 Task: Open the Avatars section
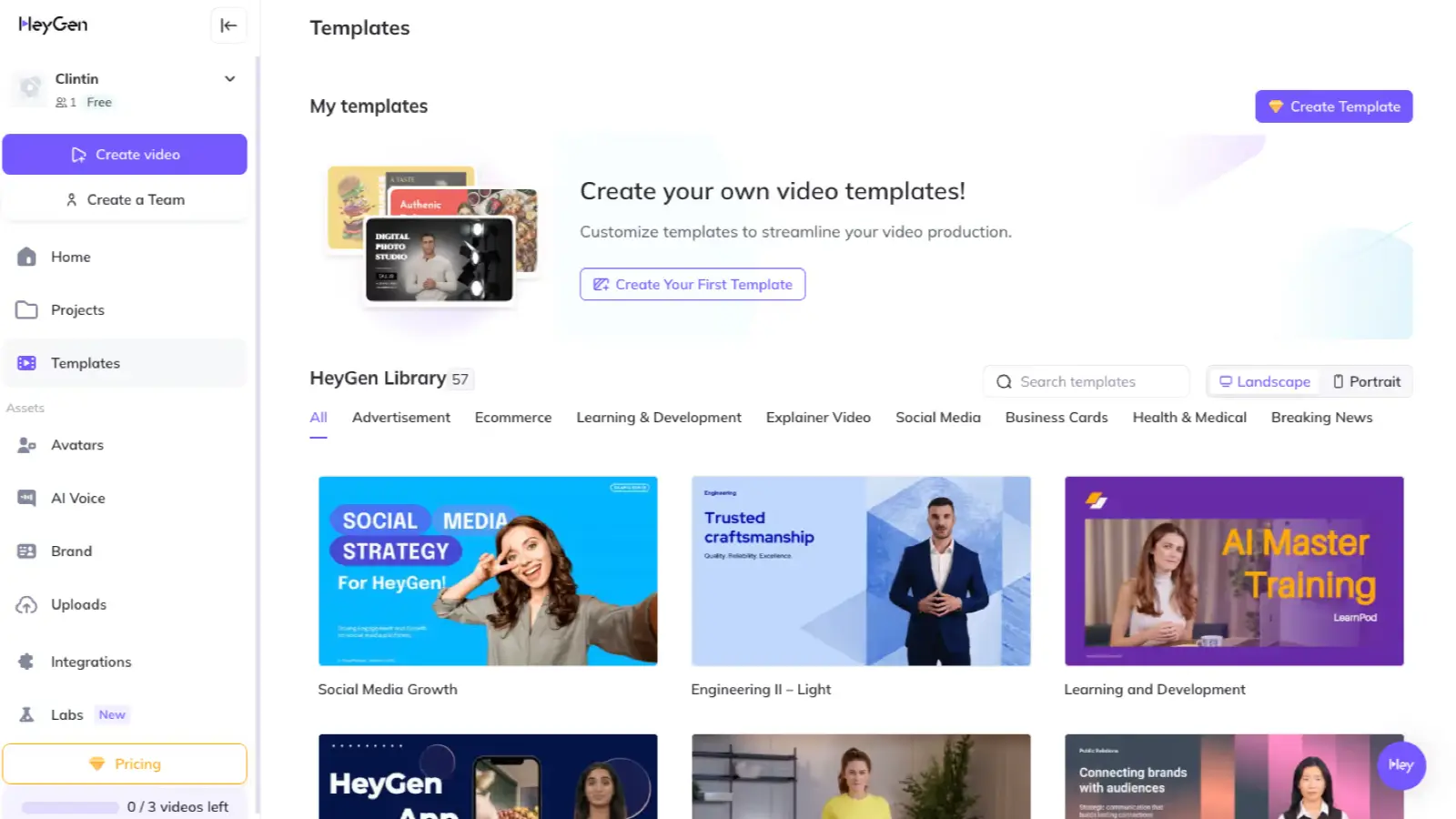click(x=125, y=445)
